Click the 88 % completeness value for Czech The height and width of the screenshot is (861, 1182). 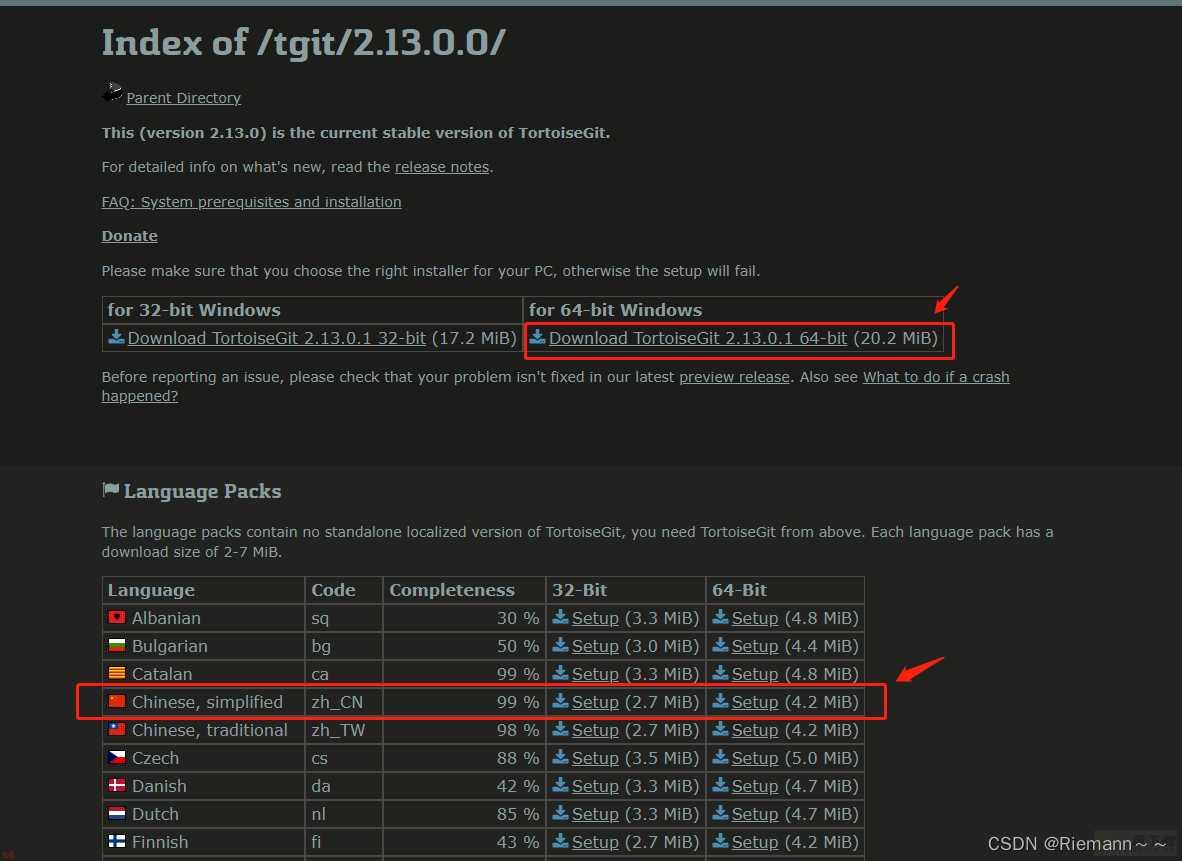518,758
